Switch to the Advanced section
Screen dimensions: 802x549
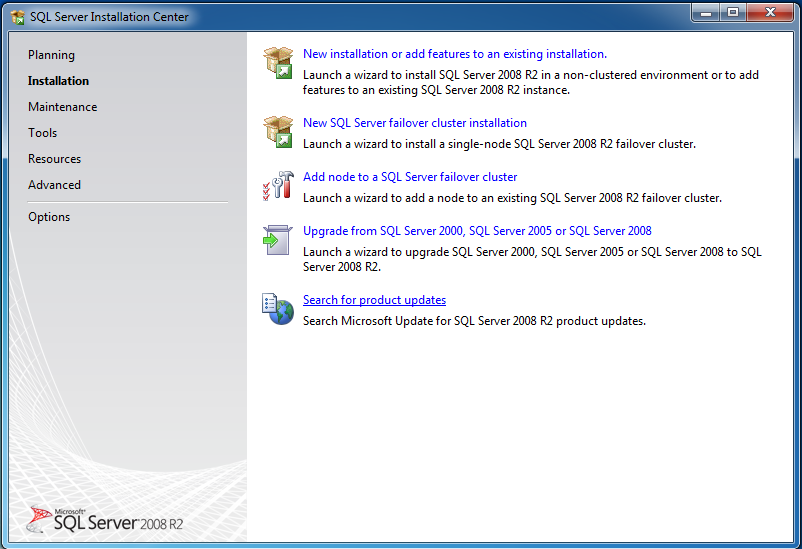[x=54, y=185]
